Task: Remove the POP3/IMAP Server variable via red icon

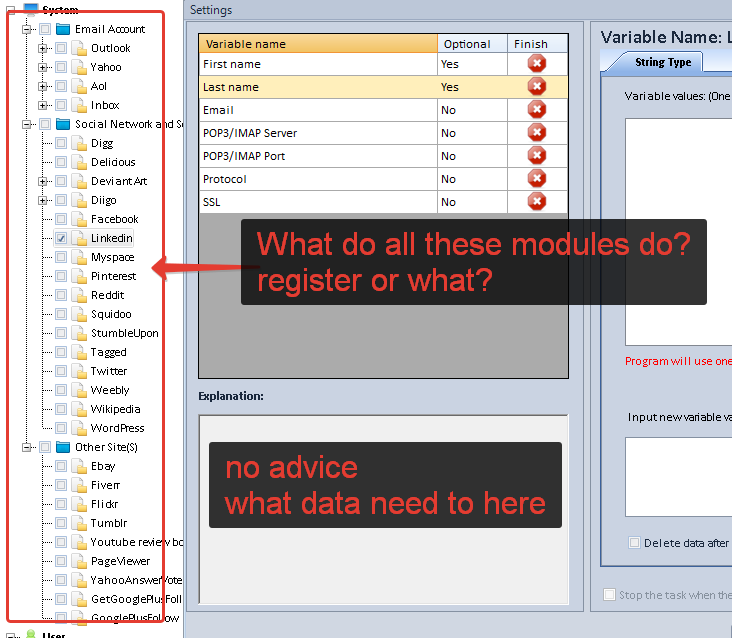Action: click(x=537, y=133)
